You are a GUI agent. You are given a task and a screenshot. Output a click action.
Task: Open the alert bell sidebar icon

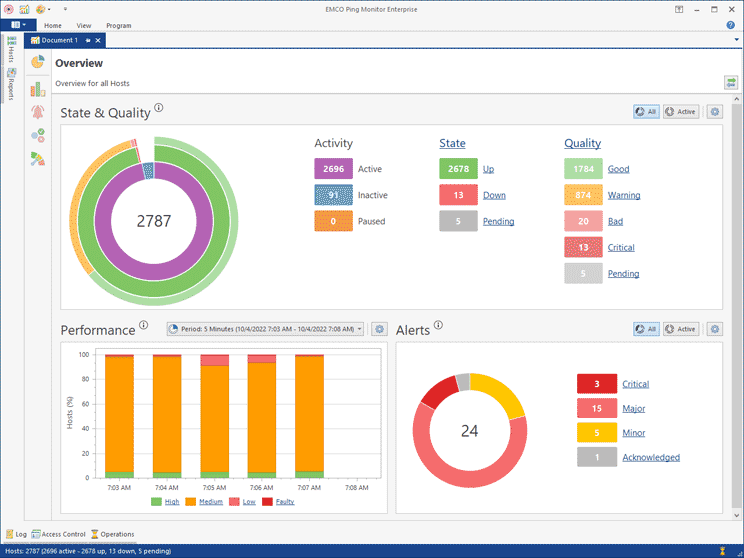pos(38,111)
